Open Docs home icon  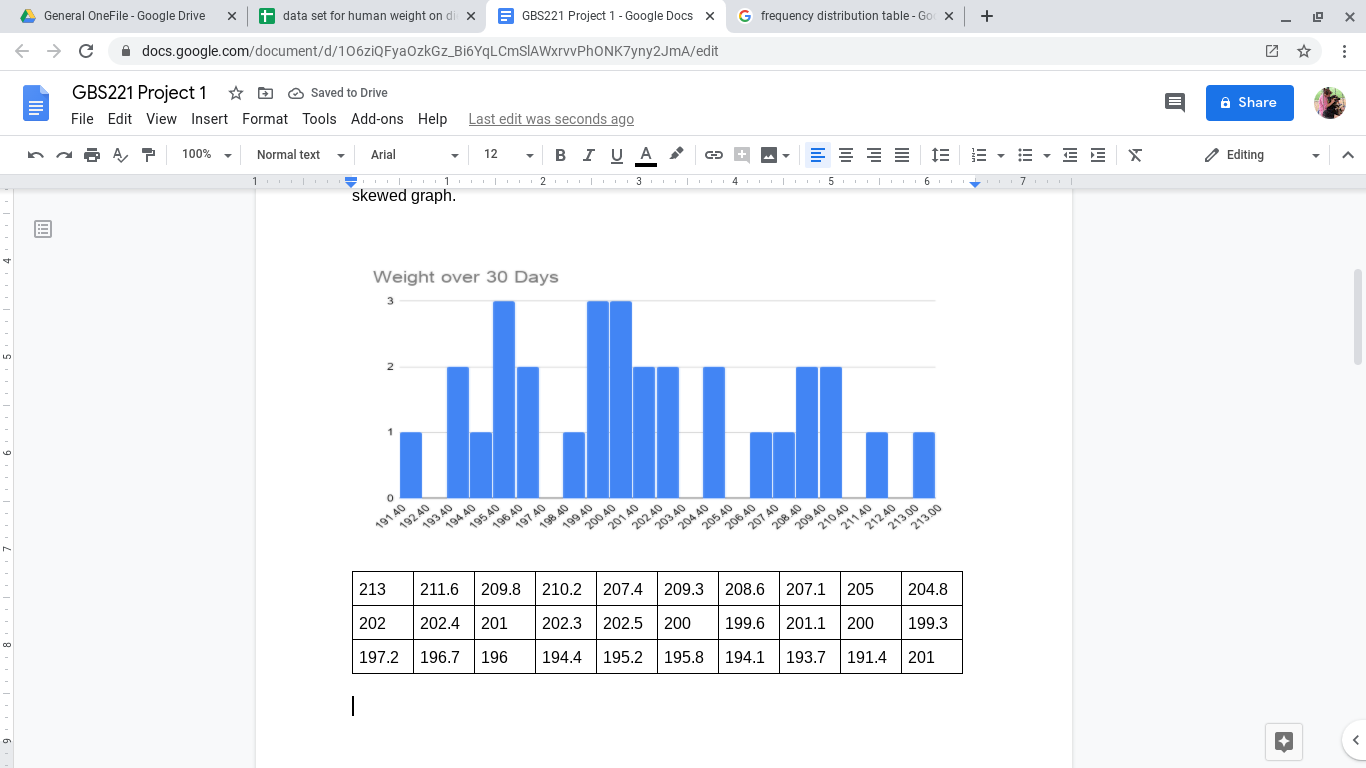(36, 103)
